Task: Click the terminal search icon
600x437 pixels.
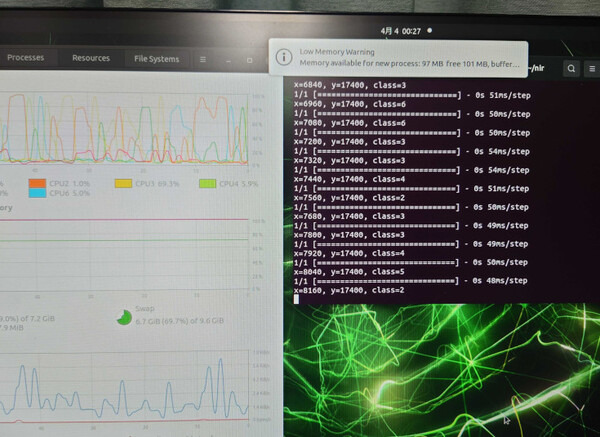Action: point(571,69)
